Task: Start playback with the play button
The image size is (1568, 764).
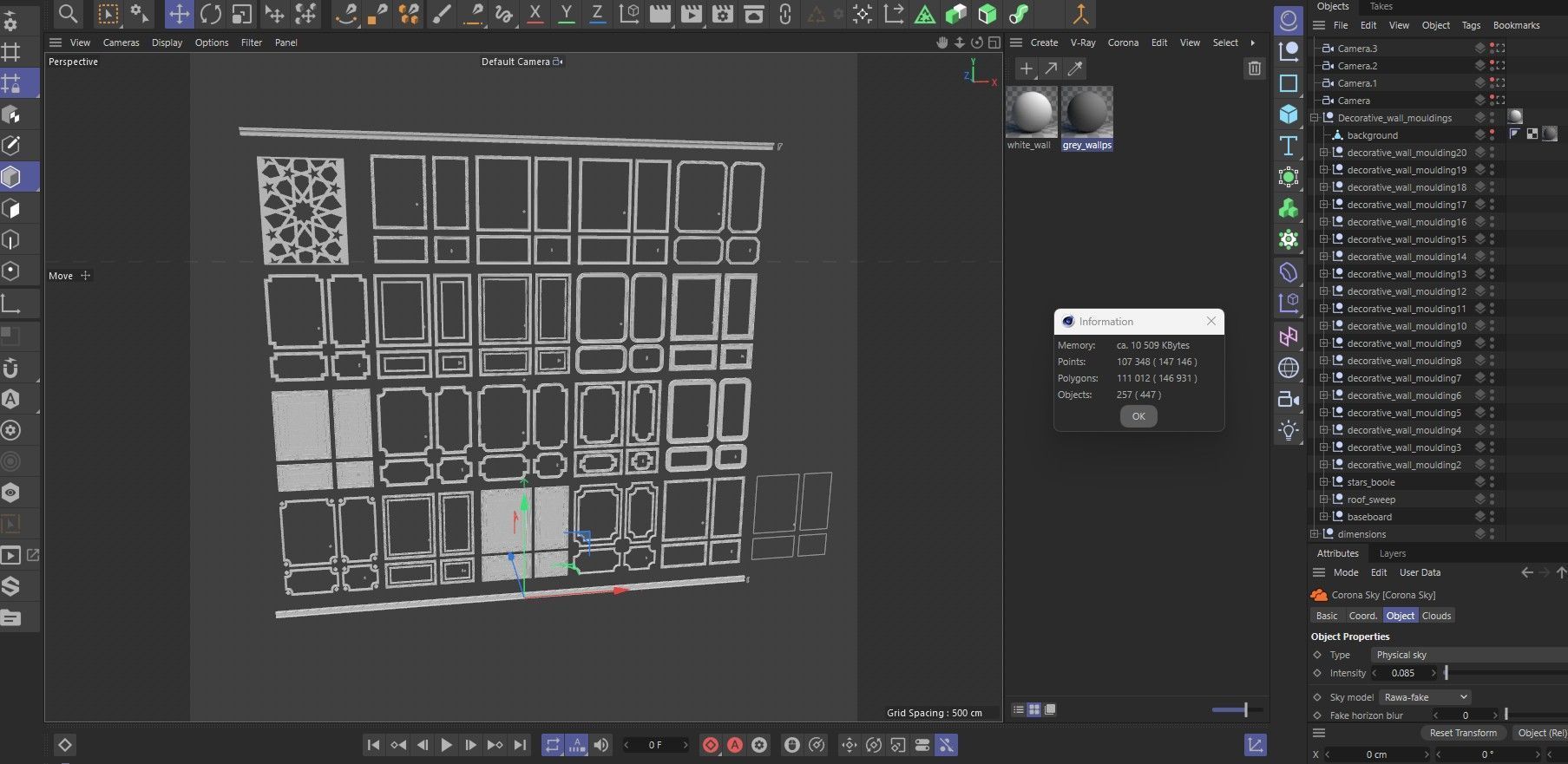Action: 446,745
